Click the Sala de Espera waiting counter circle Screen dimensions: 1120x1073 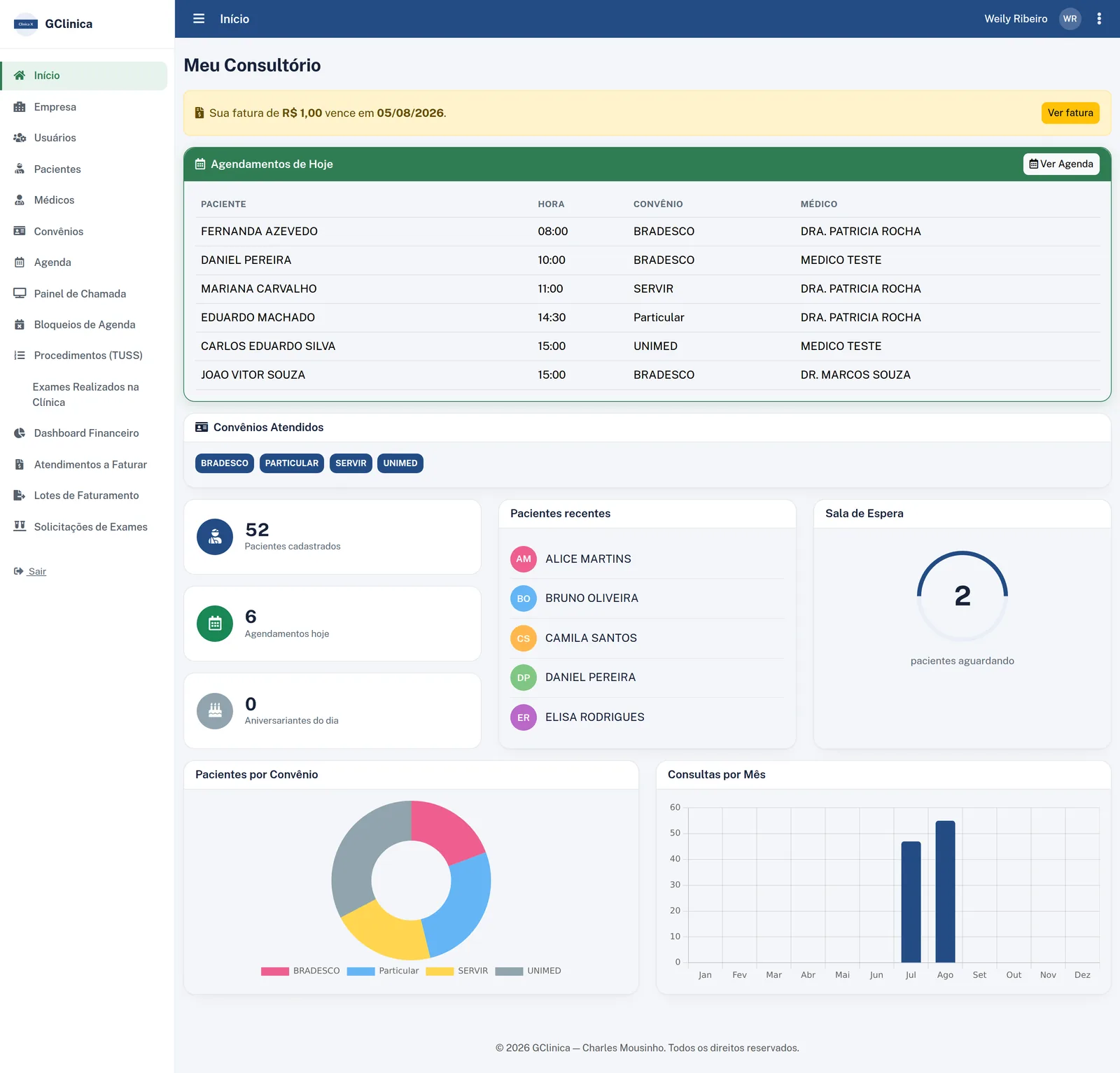tap(962, 596)
